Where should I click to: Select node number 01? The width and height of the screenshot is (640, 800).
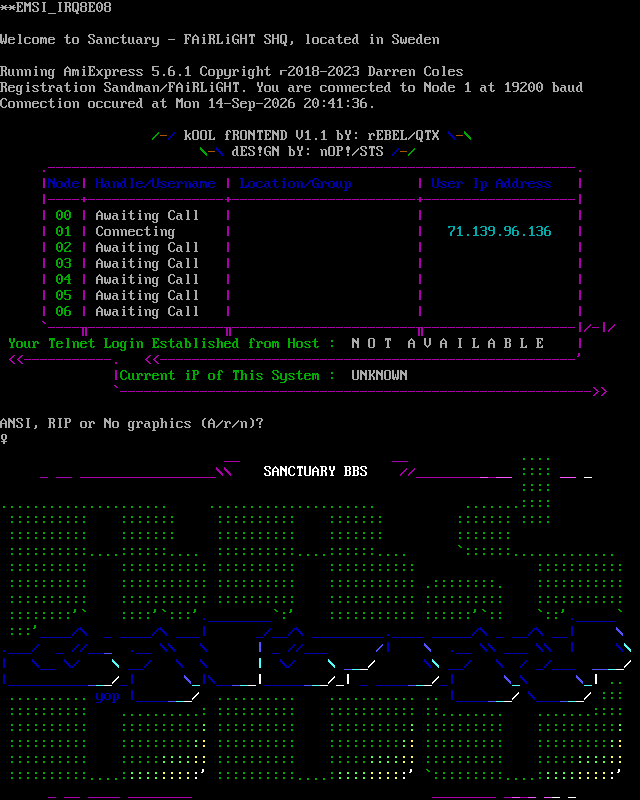click(x=63, y=232)
